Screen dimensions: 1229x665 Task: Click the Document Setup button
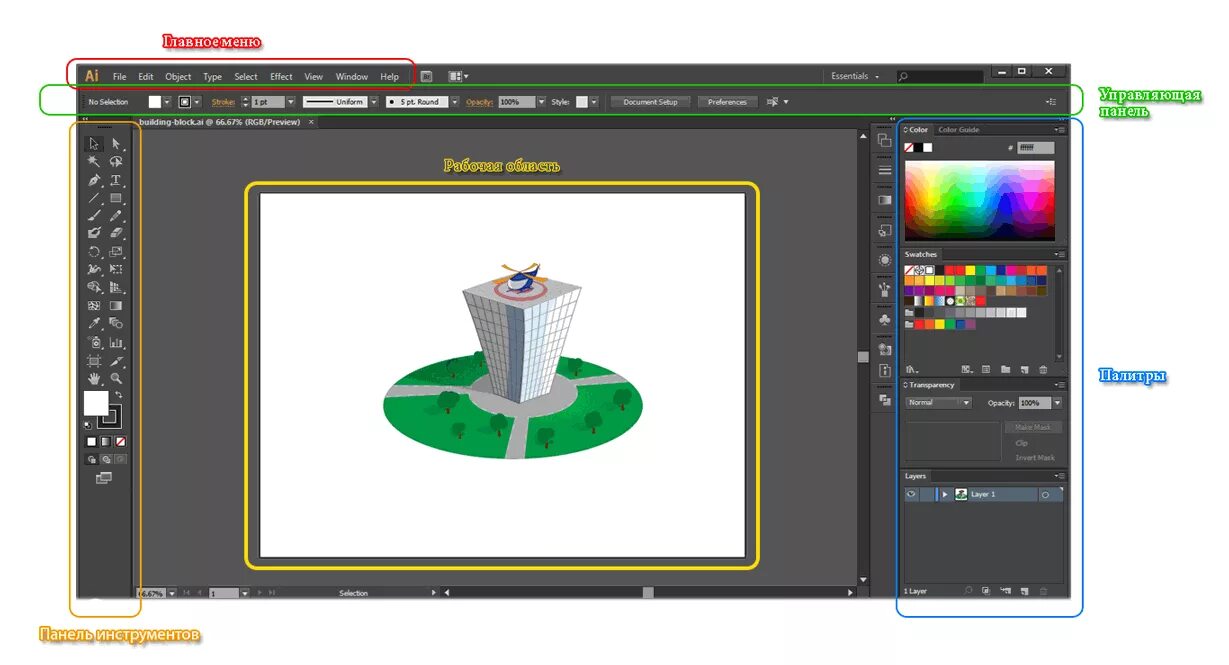(x=650, y=102)
